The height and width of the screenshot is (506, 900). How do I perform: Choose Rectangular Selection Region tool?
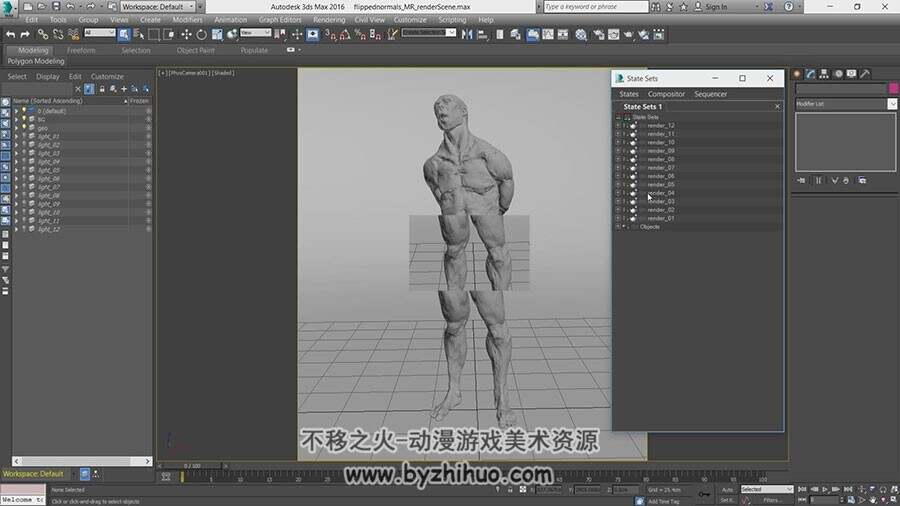(154, 34)
